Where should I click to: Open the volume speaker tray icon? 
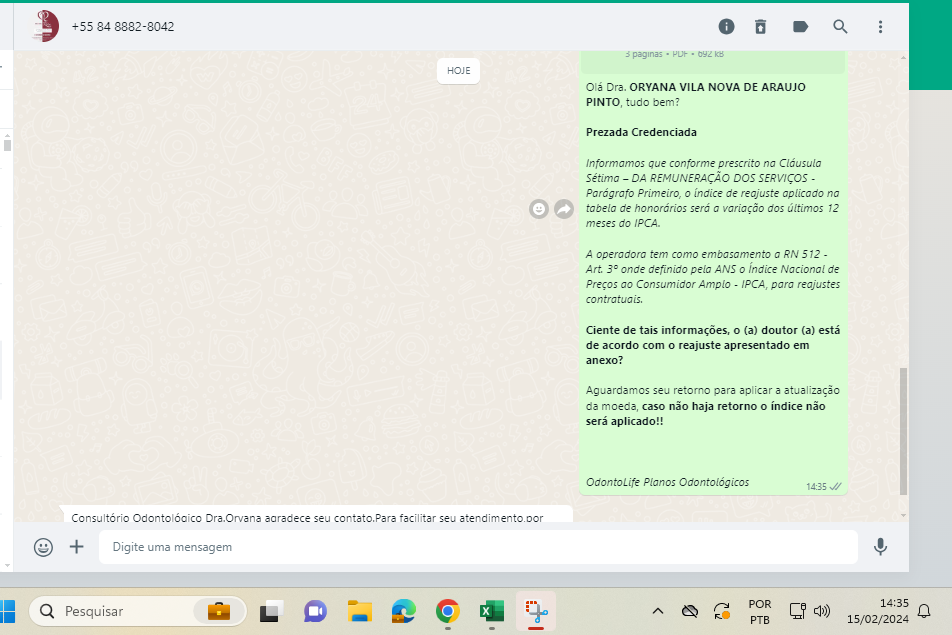pos(821,611)
